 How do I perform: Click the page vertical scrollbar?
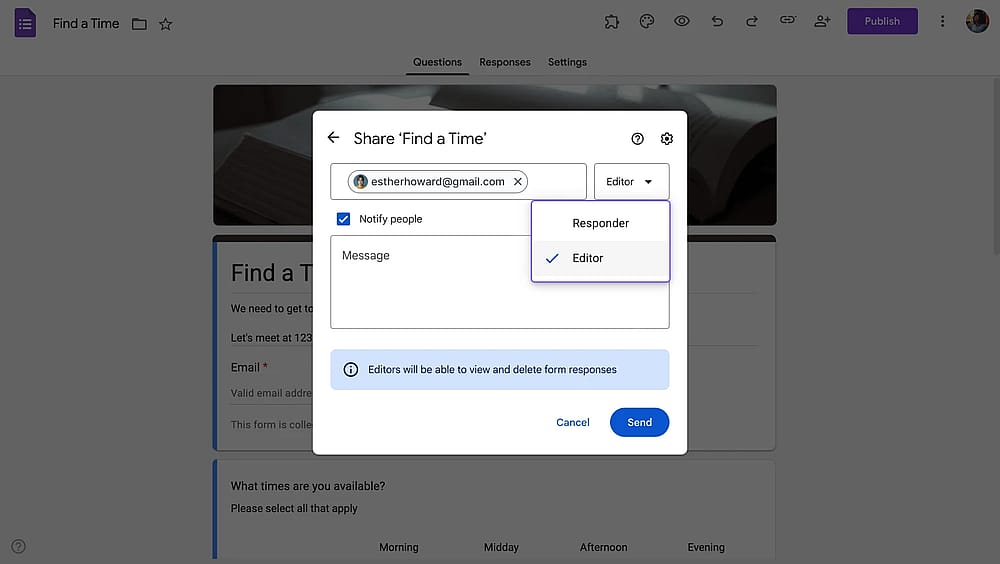(x=996, y=166)
